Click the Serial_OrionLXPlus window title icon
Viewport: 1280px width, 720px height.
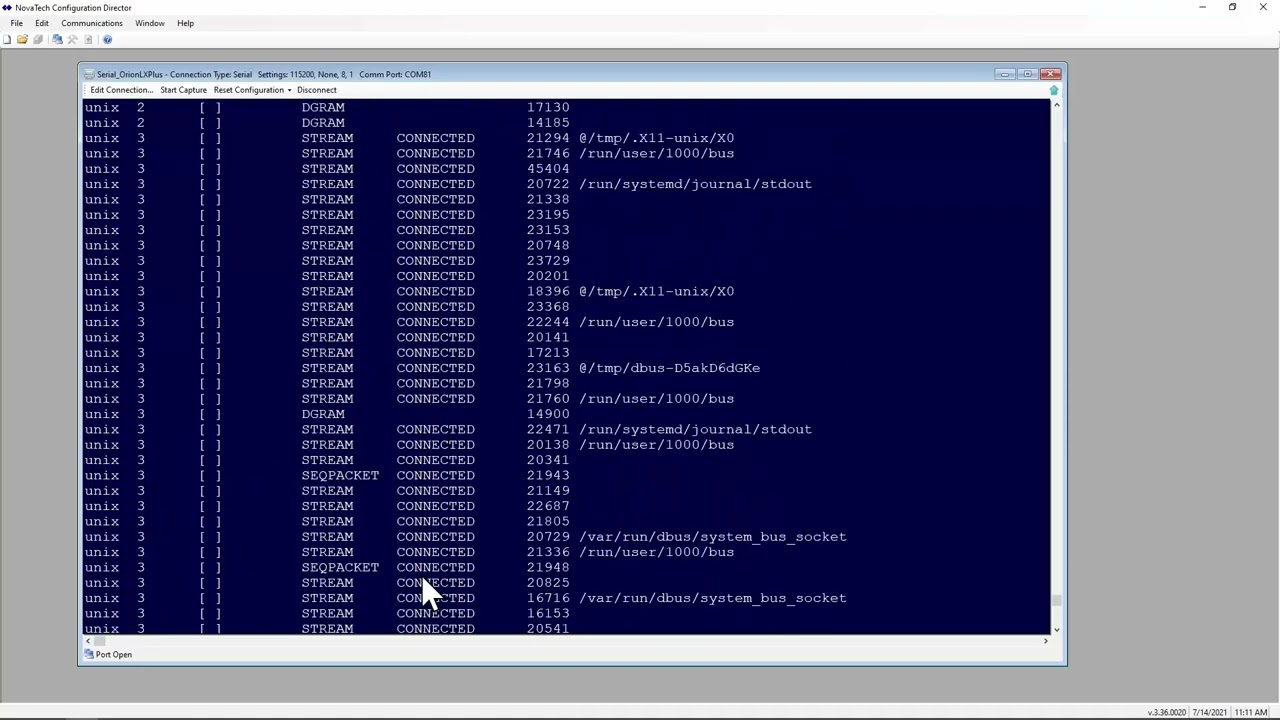tap(89, 74)
